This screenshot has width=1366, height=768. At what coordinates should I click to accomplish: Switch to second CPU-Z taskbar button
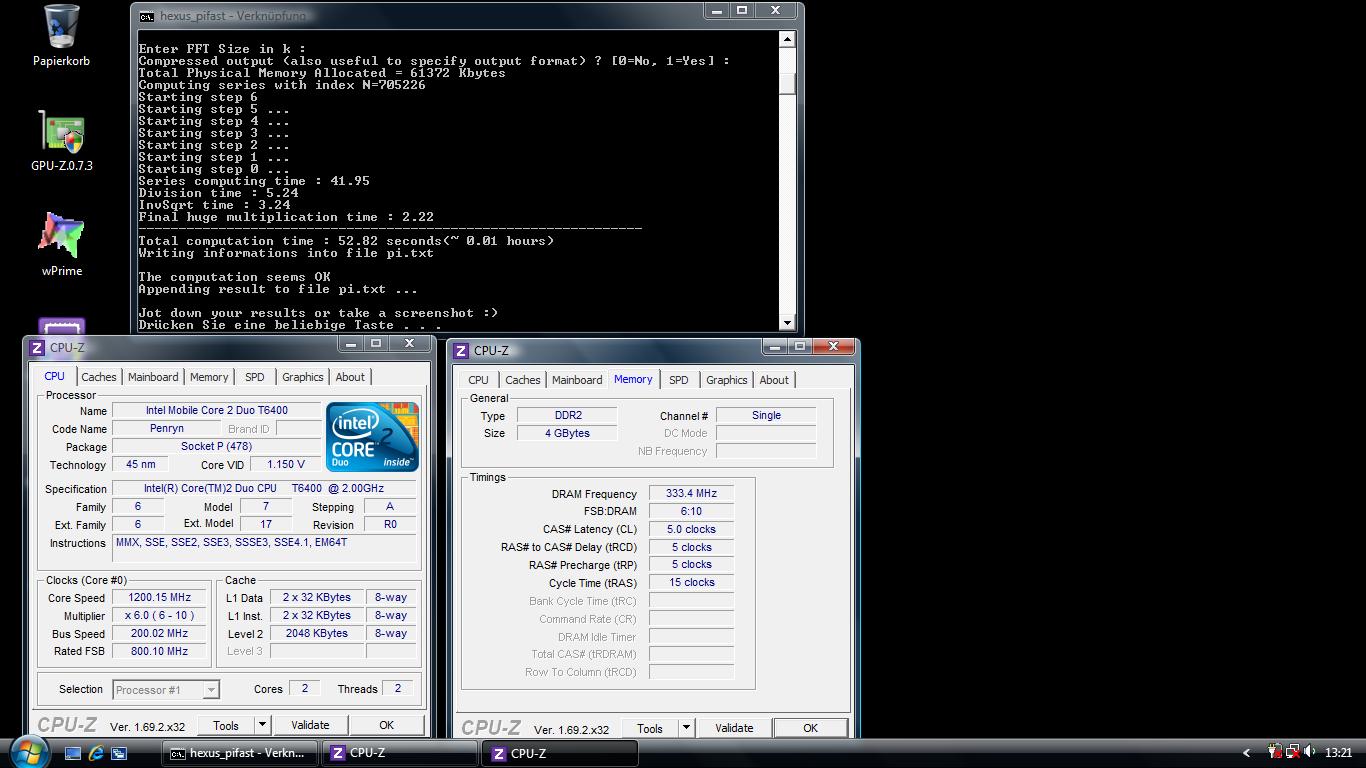pos(559,753)
